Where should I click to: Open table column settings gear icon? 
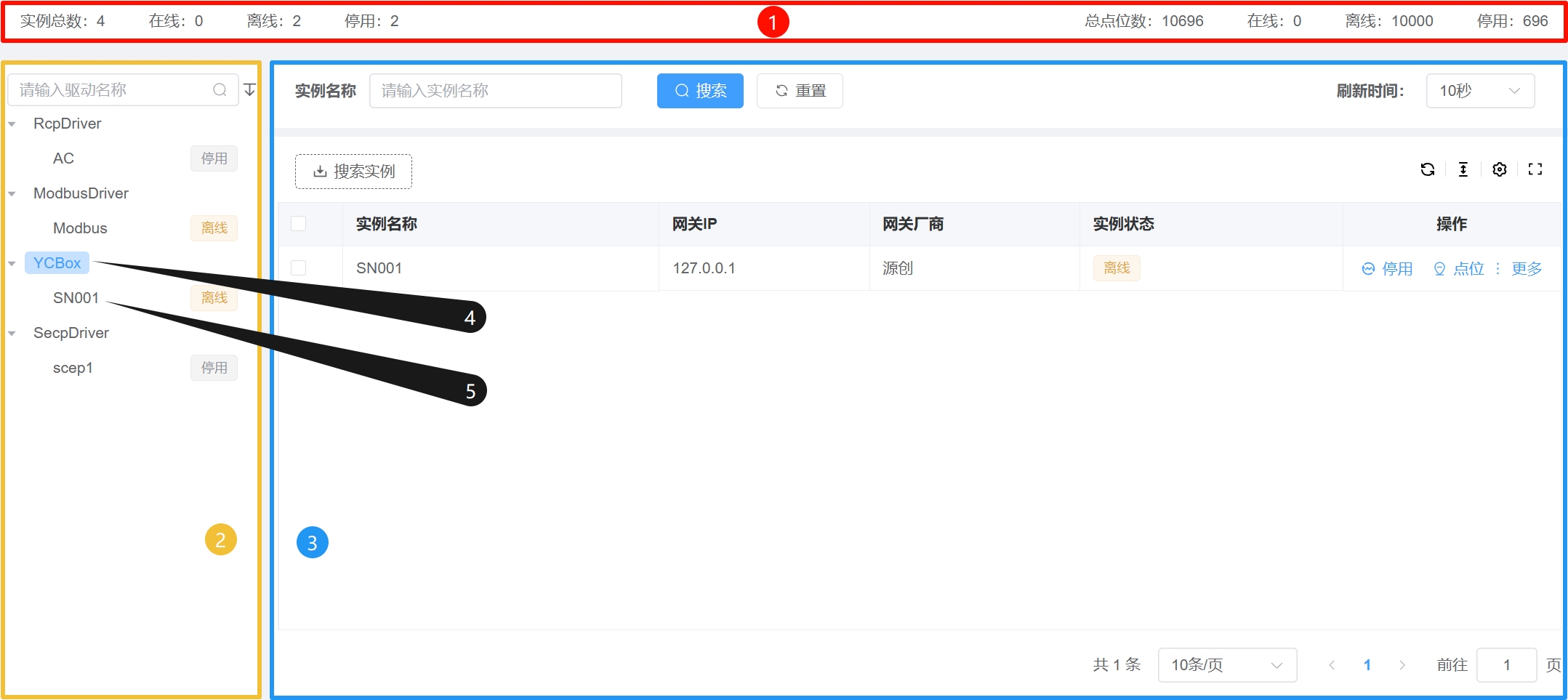pos(1500,169)
